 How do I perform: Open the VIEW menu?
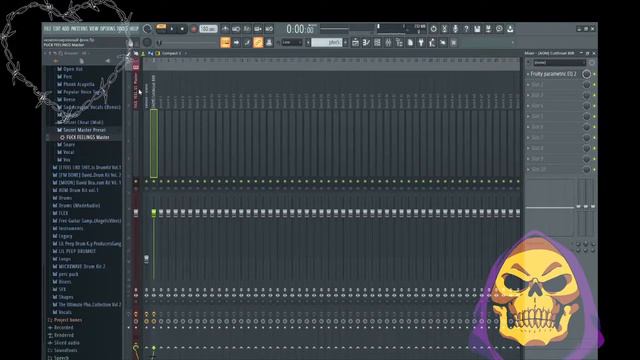tap(94, 29)
